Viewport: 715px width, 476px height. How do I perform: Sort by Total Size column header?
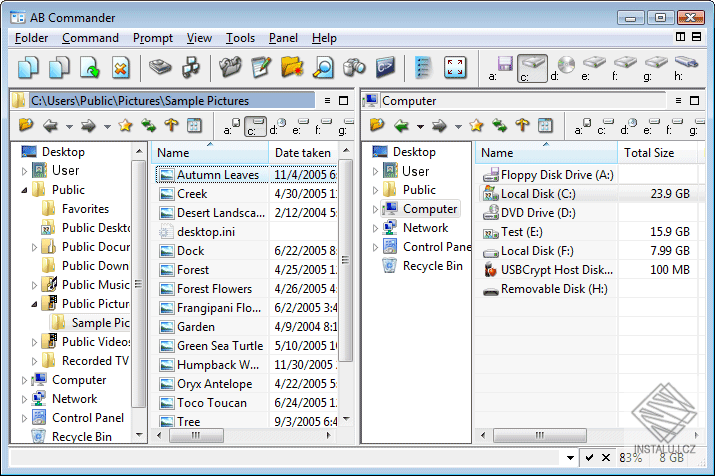click(x=658, y=153)
